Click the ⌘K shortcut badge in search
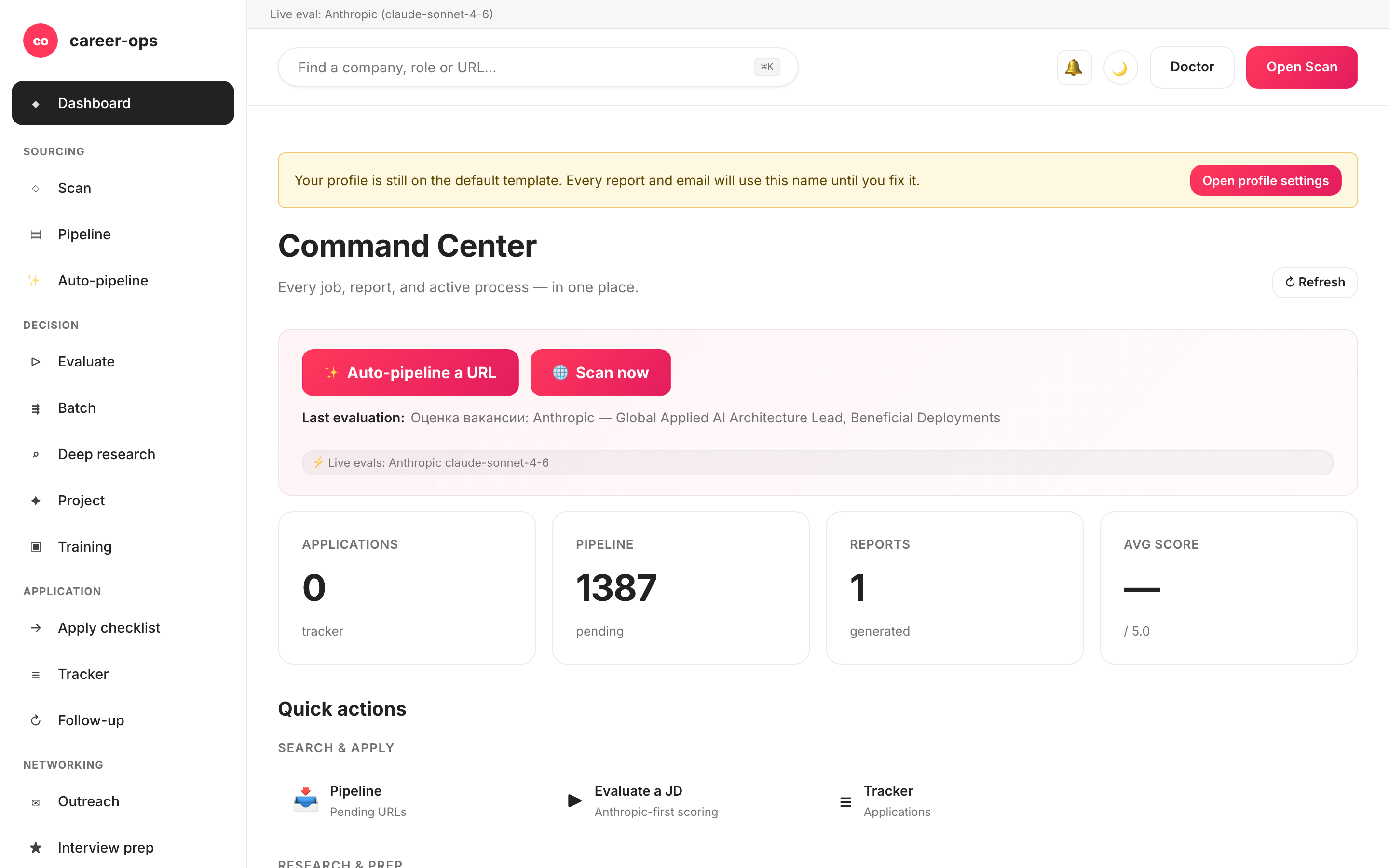The height and width of the screenshot is (868, 1389). [767, 67]
